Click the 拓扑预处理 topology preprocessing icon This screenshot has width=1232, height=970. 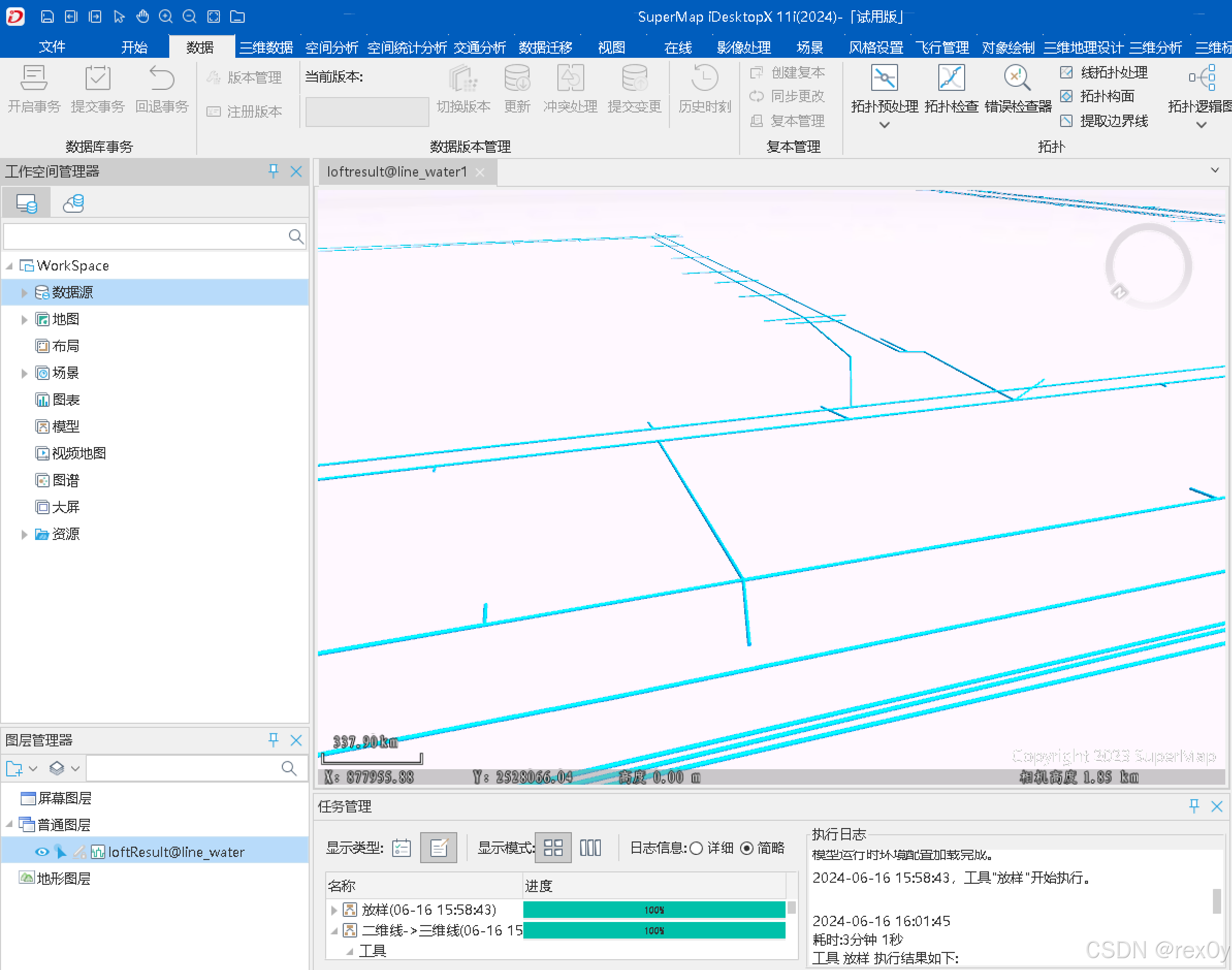884,78
